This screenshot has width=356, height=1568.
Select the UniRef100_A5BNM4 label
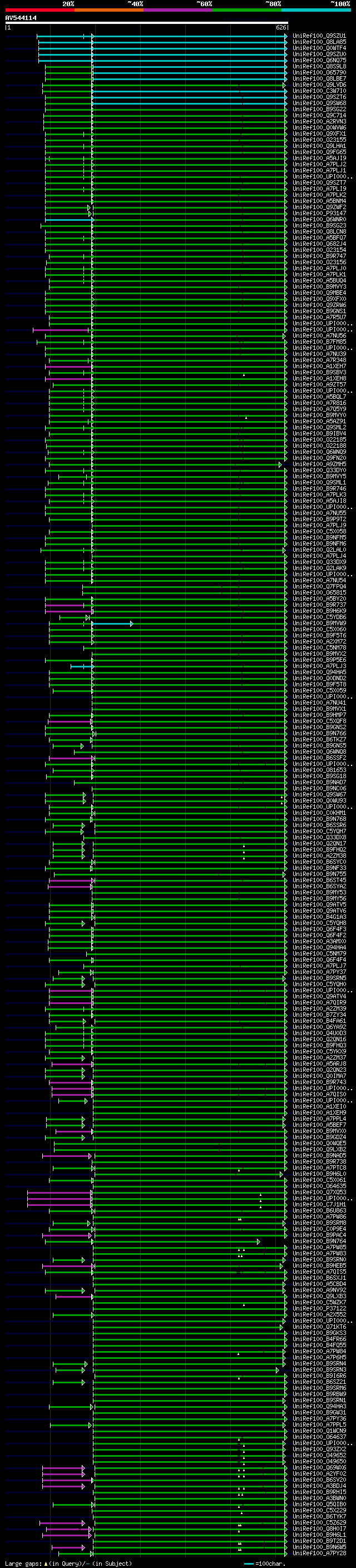[x=319, y=201]
